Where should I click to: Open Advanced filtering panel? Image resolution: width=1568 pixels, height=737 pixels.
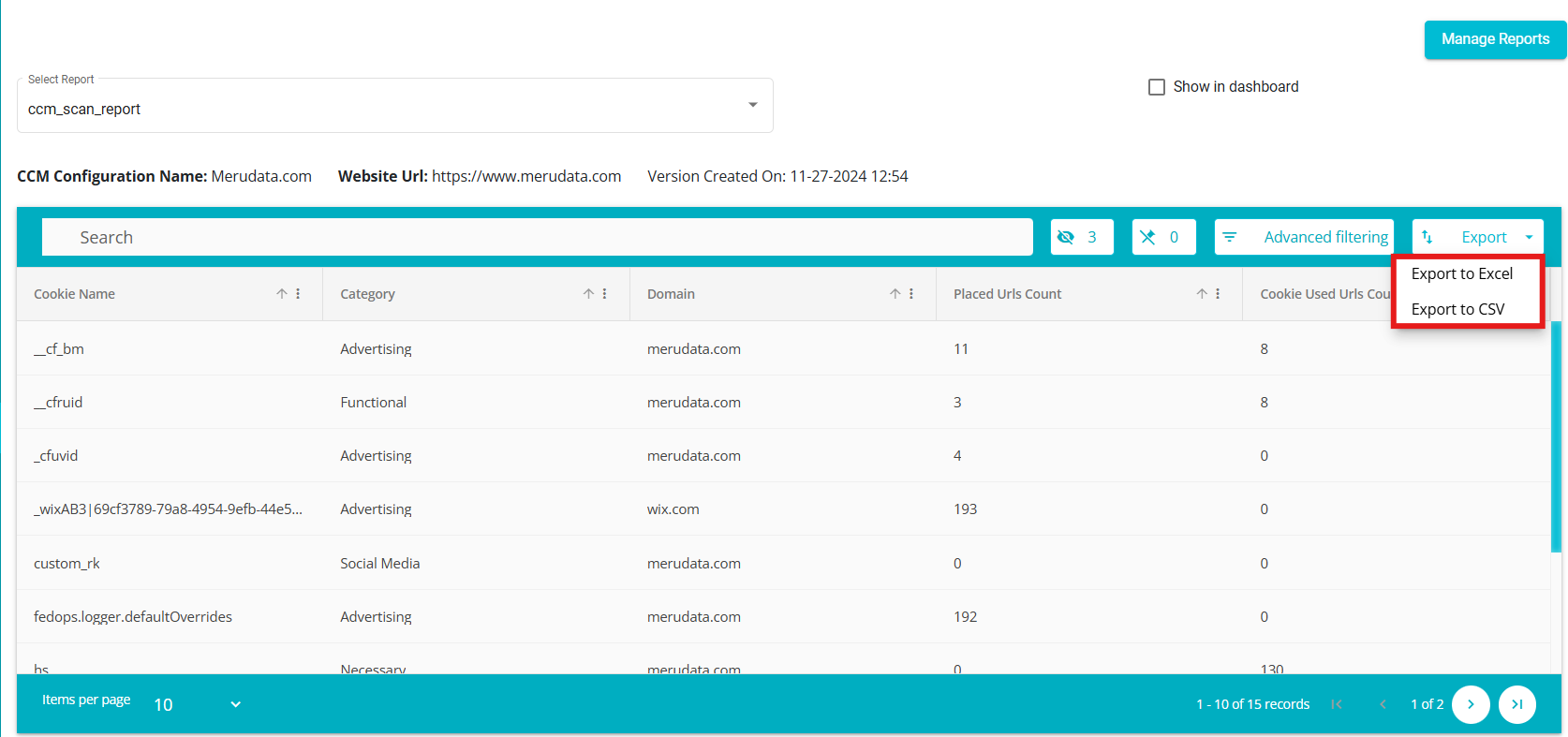pyautogui.click(x=1304, y=237)
